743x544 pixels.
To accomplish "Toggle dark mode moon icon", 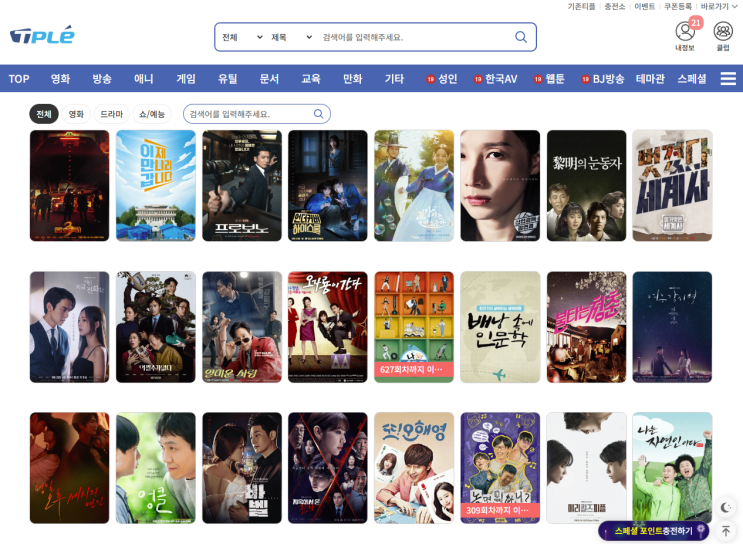I will tap(725, 508).
